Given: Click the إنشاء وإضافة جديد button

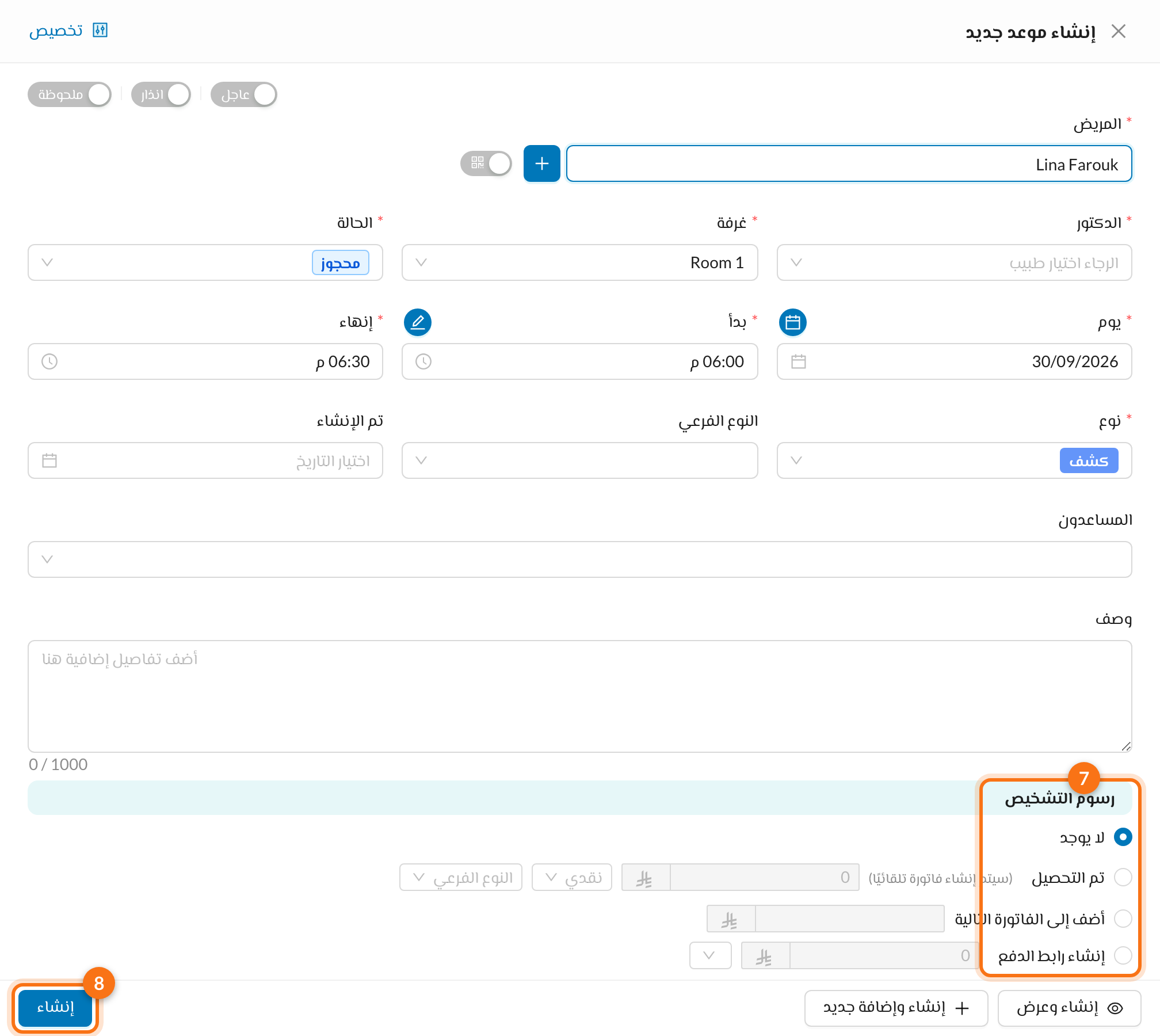Looking at the screenshot, I should click(x=896, y=1008).
